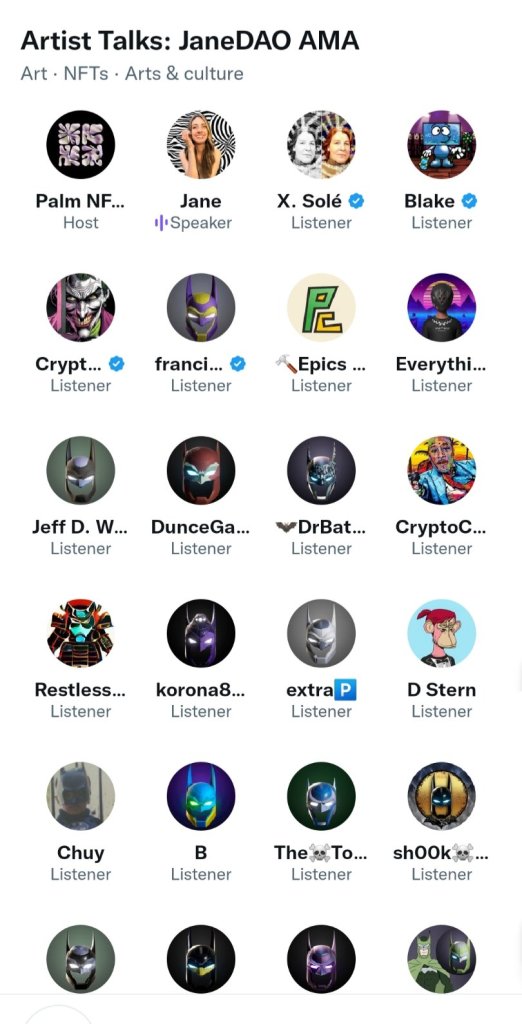Tap Jeff D. W... bat helmet avatar

pyautogui.click(x=81, y=470)
